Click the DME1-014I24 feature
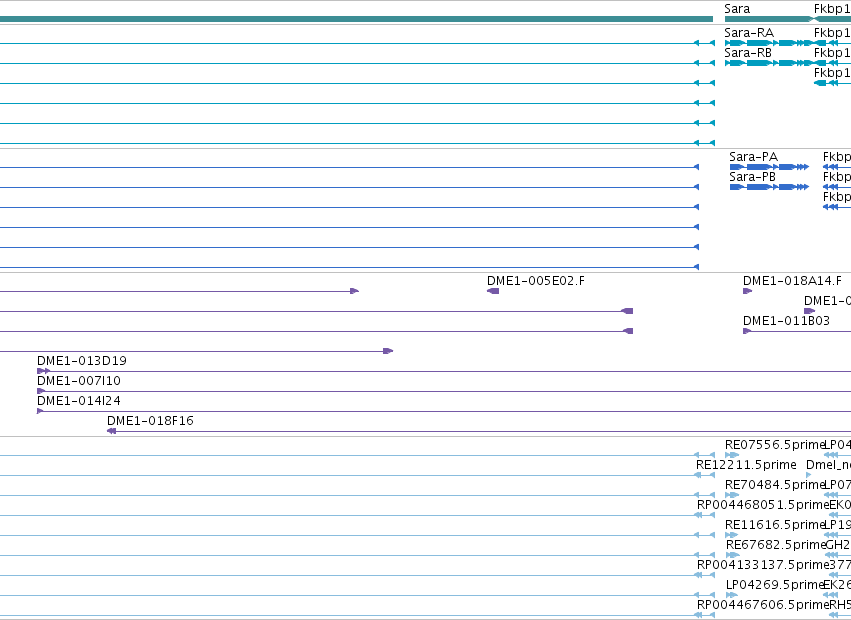Screen dimensions: 851x620 pos(444,412)
